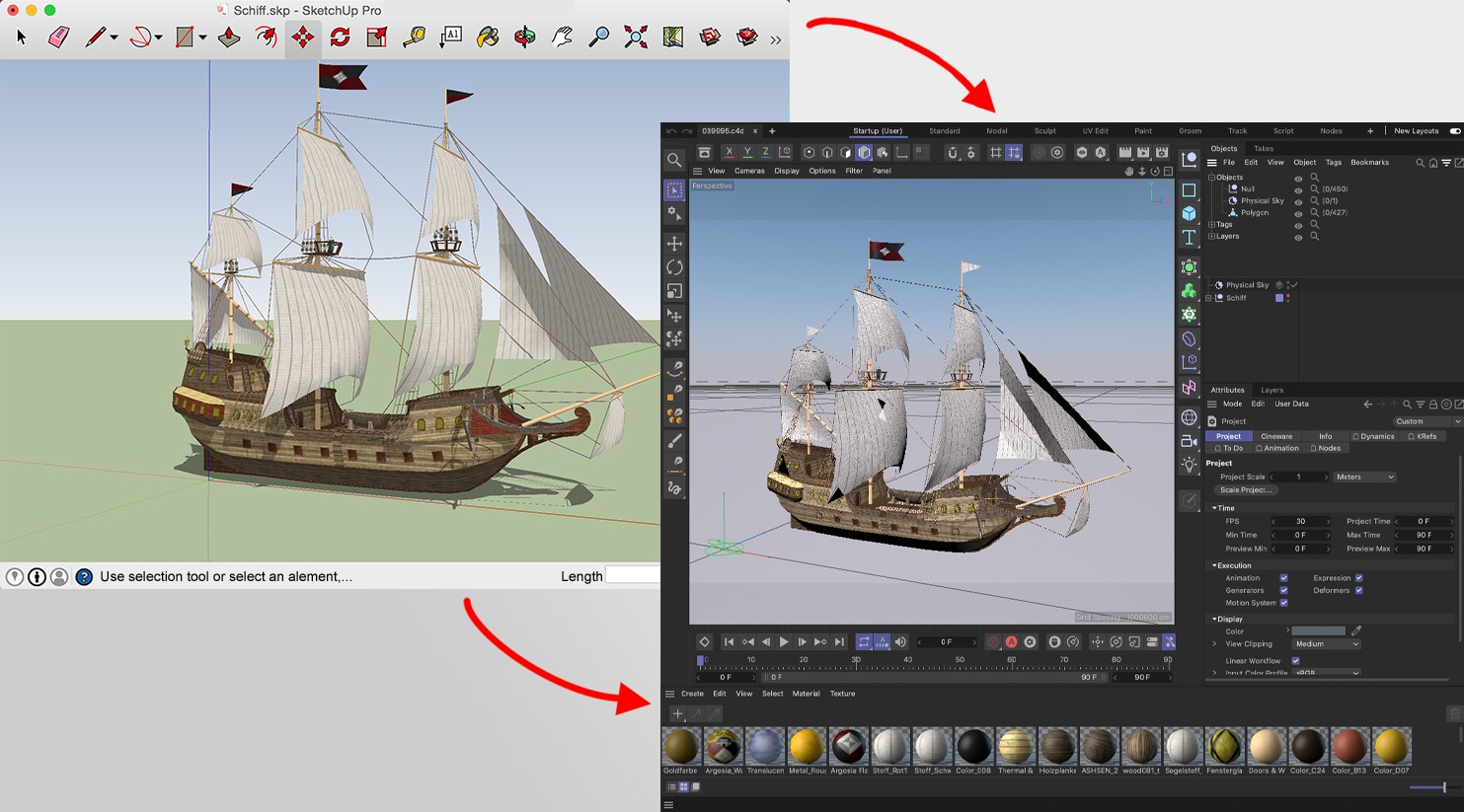Open the Cameras menu in viewport
The image size is (1464, 812).
click(x=749, y=171)
